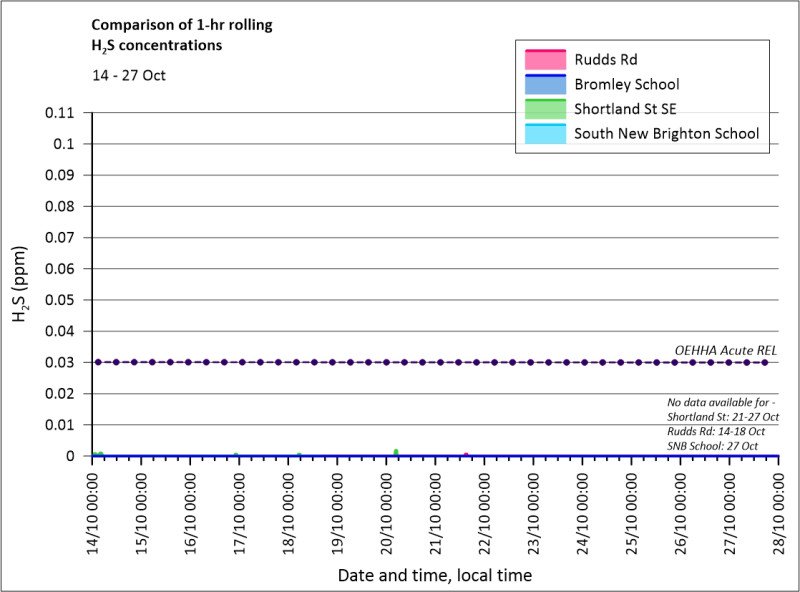The height and width of the screenshot is (592, 800).
Task: Click the 'OEHHA Acute REL' line label
Action: pos(726,350)
